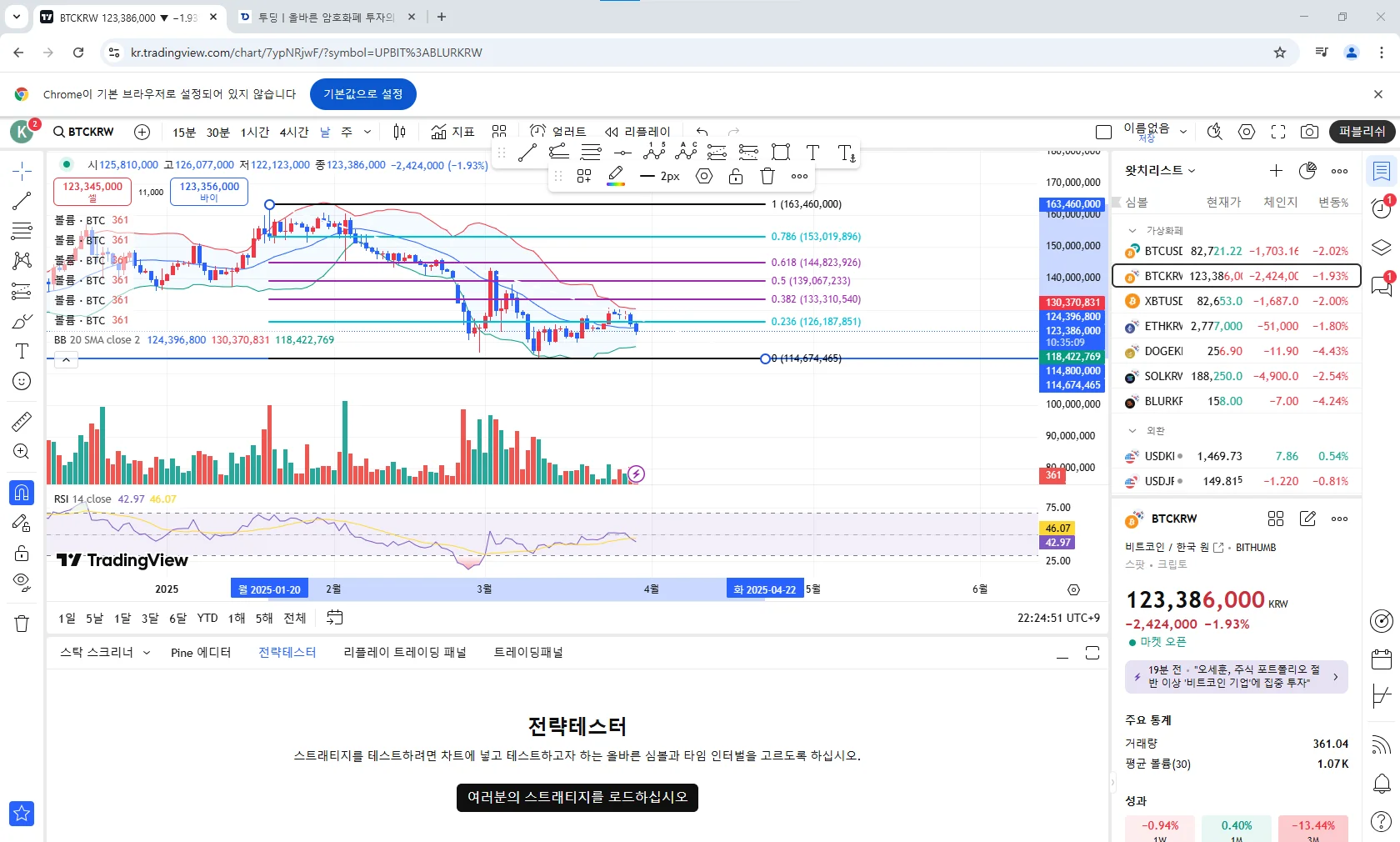The image size is (1400, 842).
Task: Open settings of the selected drawing
Action: (x=704, y=176)
